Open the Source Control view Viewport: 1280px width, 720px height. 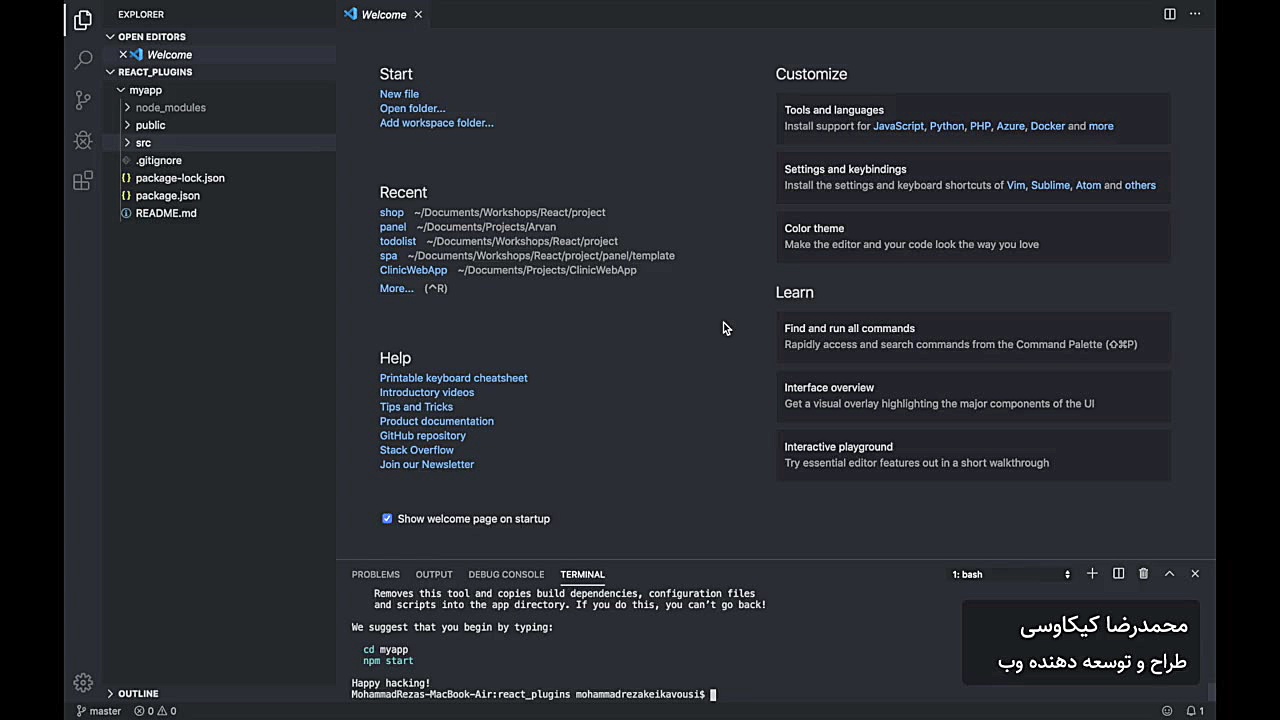pos(83,100)
